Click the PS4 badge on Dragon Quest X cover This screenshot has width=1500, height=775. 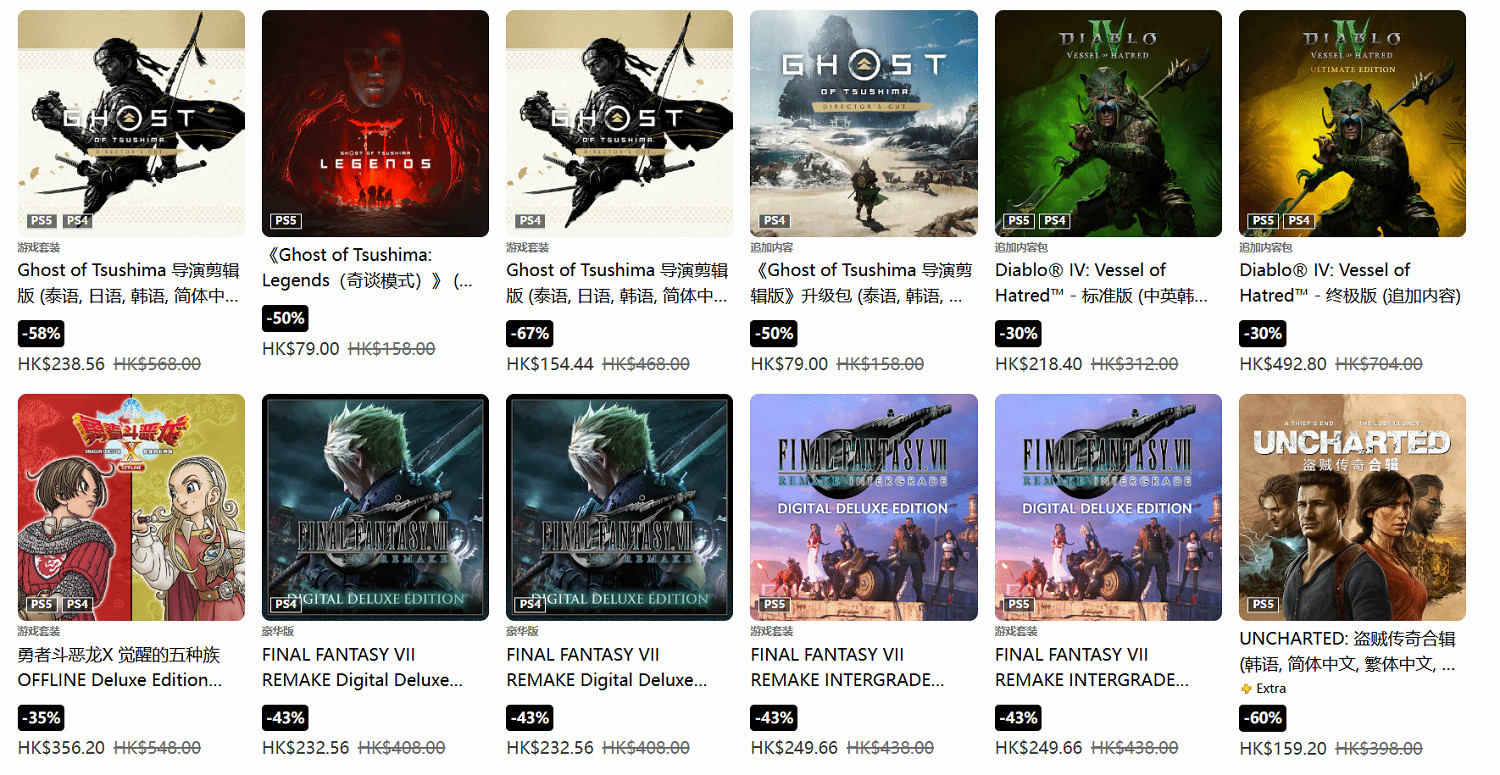click(x=77, y=604)
